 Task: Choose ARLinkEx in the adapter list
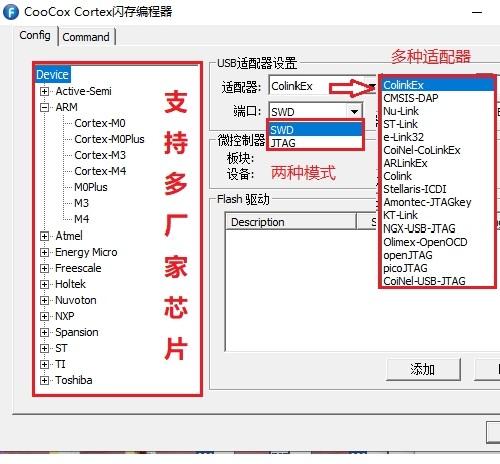[437, 163]
